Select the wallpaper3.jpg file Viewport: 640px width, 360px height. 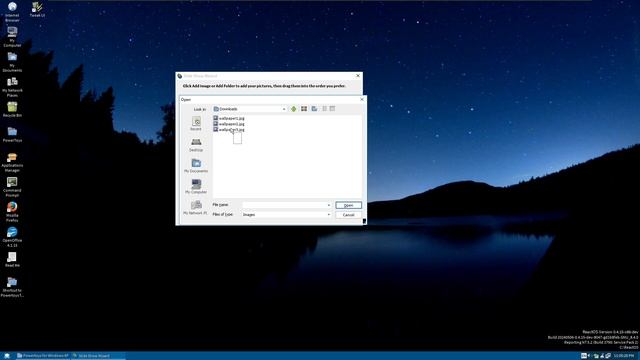[229, 129]
